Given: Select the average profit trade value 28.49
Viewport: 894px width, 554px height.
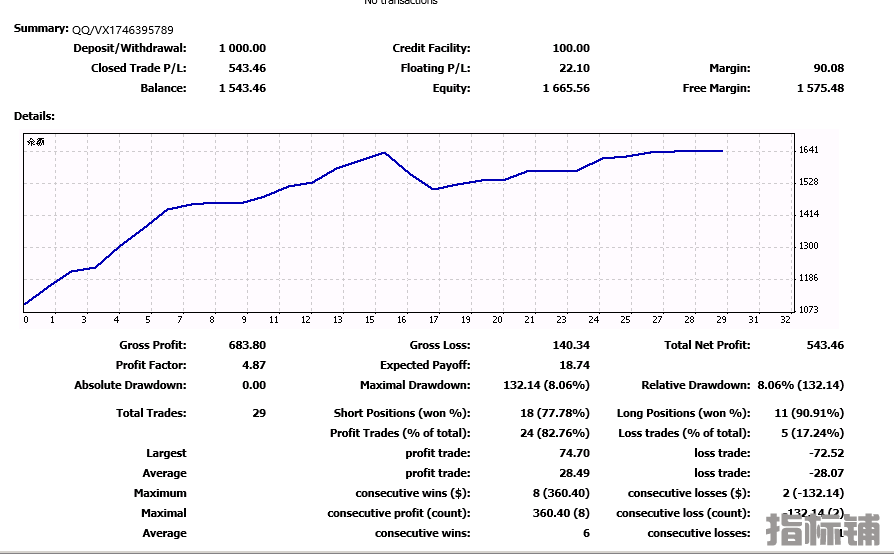Looking at the screenshot, I should tap(574, 473).
